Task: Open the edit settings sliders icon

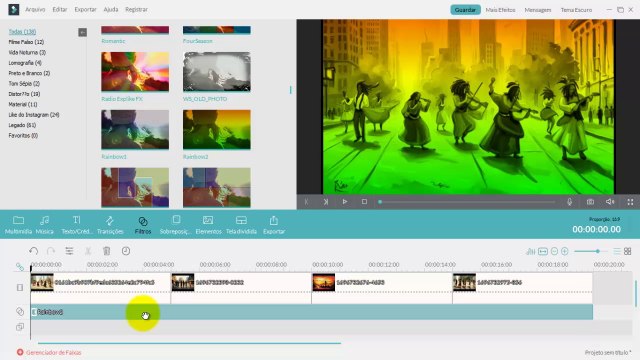Action: click(69, 251)
